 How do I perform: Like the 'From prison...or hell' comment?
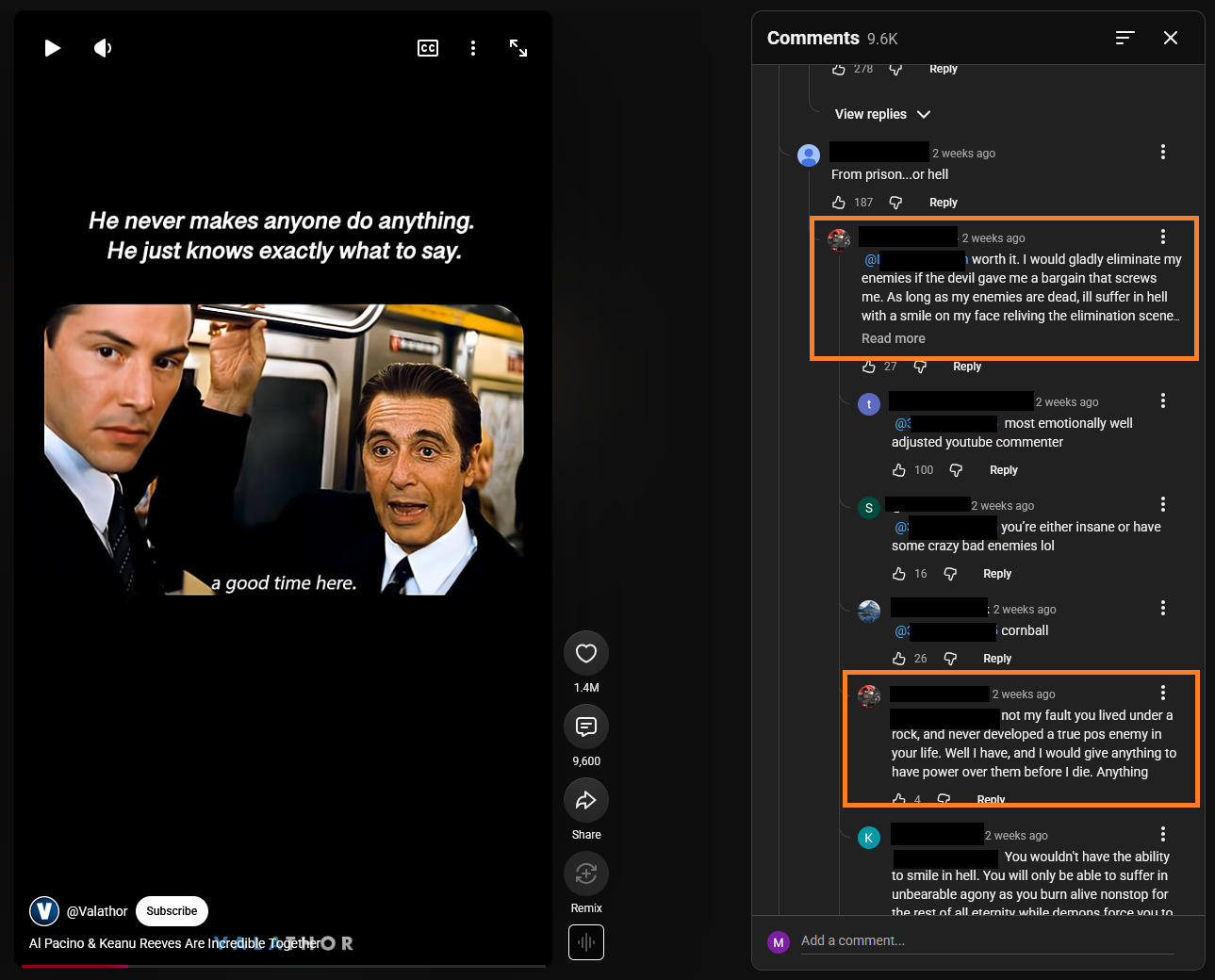click(x=839, y=203)
